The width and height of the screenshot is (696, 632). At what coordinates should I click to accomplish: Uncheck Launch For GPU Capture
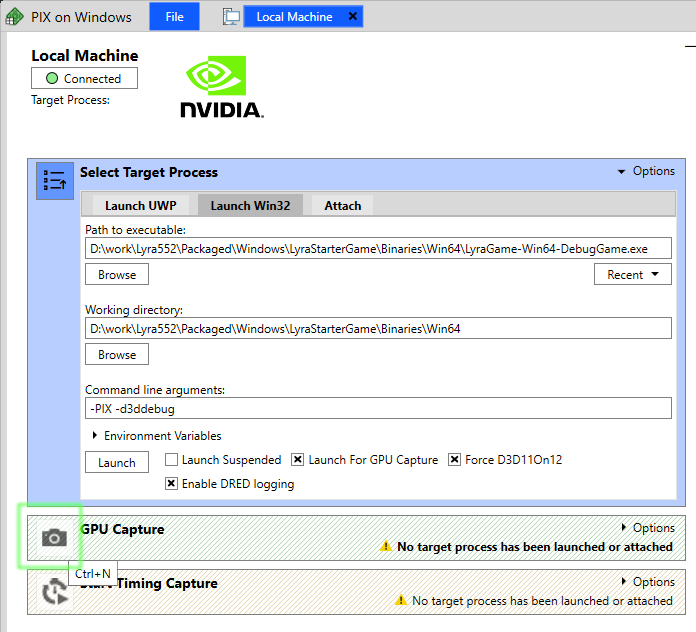pyautogui.click(x=297, y=459)
